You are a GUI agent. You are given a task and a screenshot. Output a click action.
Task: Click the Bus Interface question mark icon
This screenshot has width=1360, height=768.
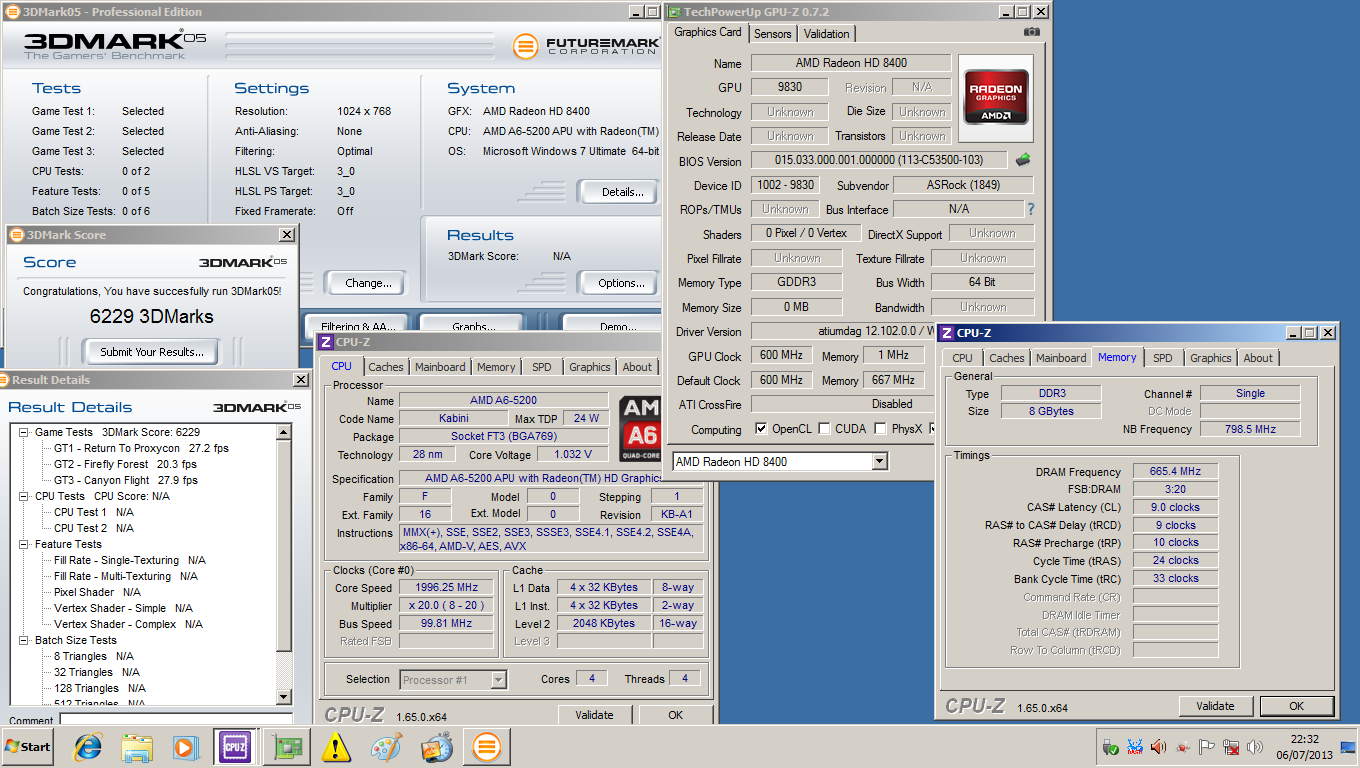1031,209
